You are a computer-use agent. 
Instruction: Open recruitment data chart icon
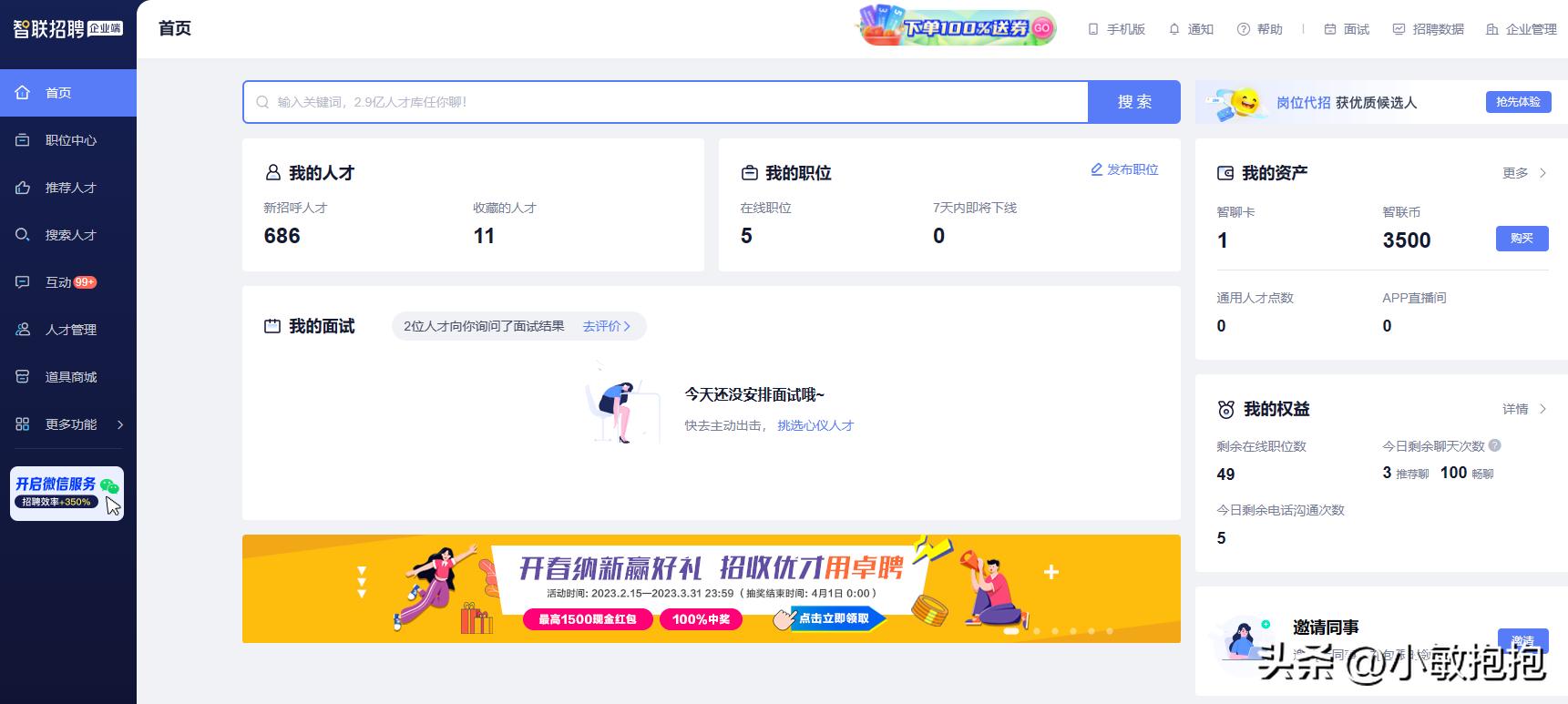[1399, 29]
